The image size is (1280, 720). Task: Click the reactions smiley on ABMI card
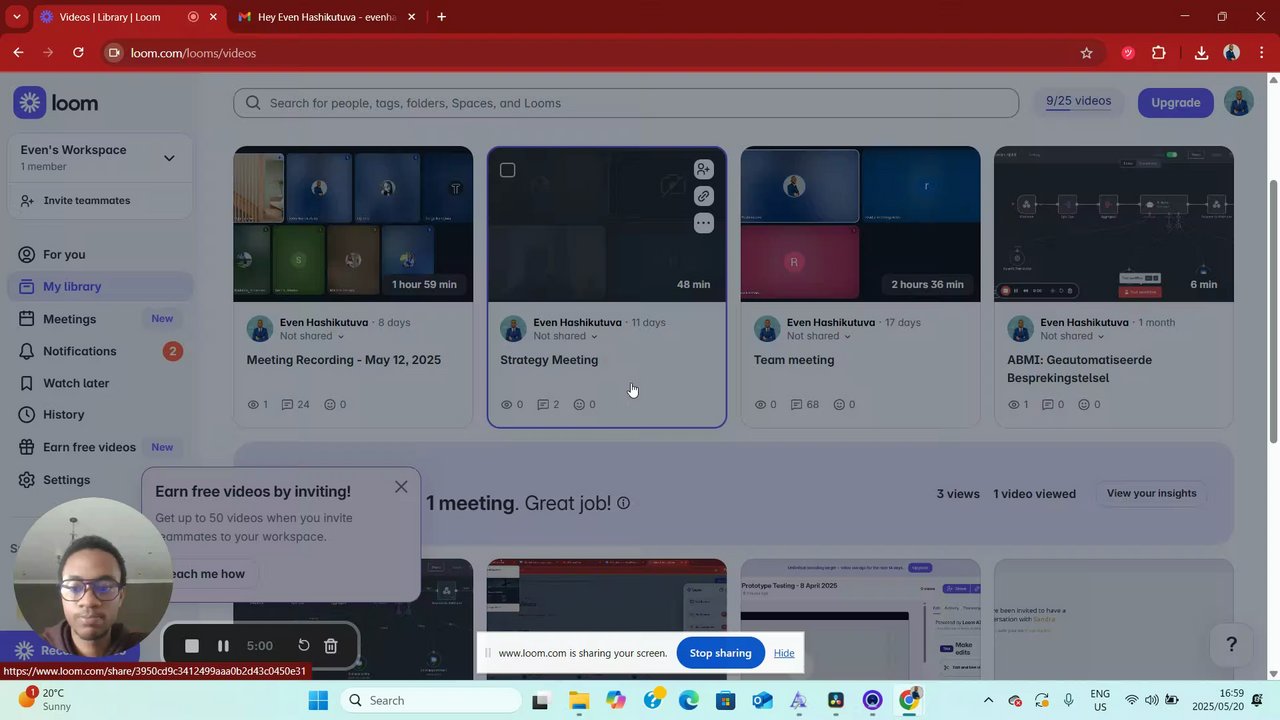(1083, 405)
